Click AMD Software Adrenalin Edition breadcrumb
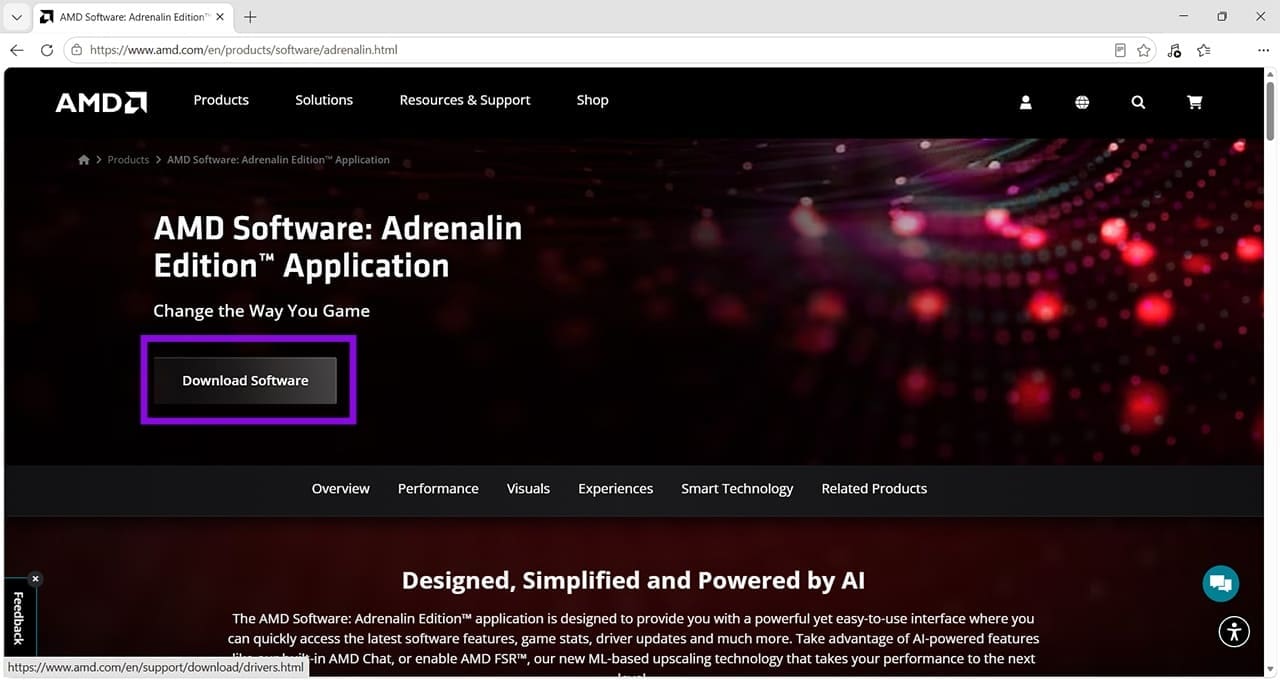Image resolution: width=1280 pixels, height=680 pixels. [x=278, y=160]
